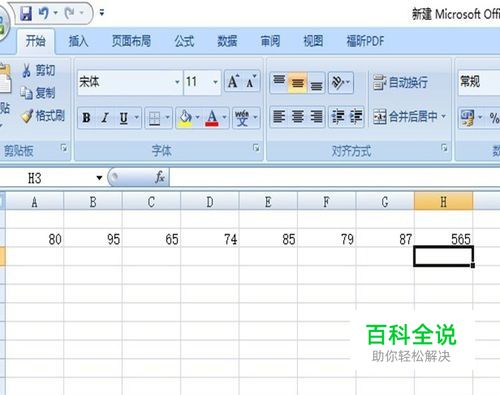Select the cell containing 95
Viewport: 500px width, 395px height.
coord(93,238)
